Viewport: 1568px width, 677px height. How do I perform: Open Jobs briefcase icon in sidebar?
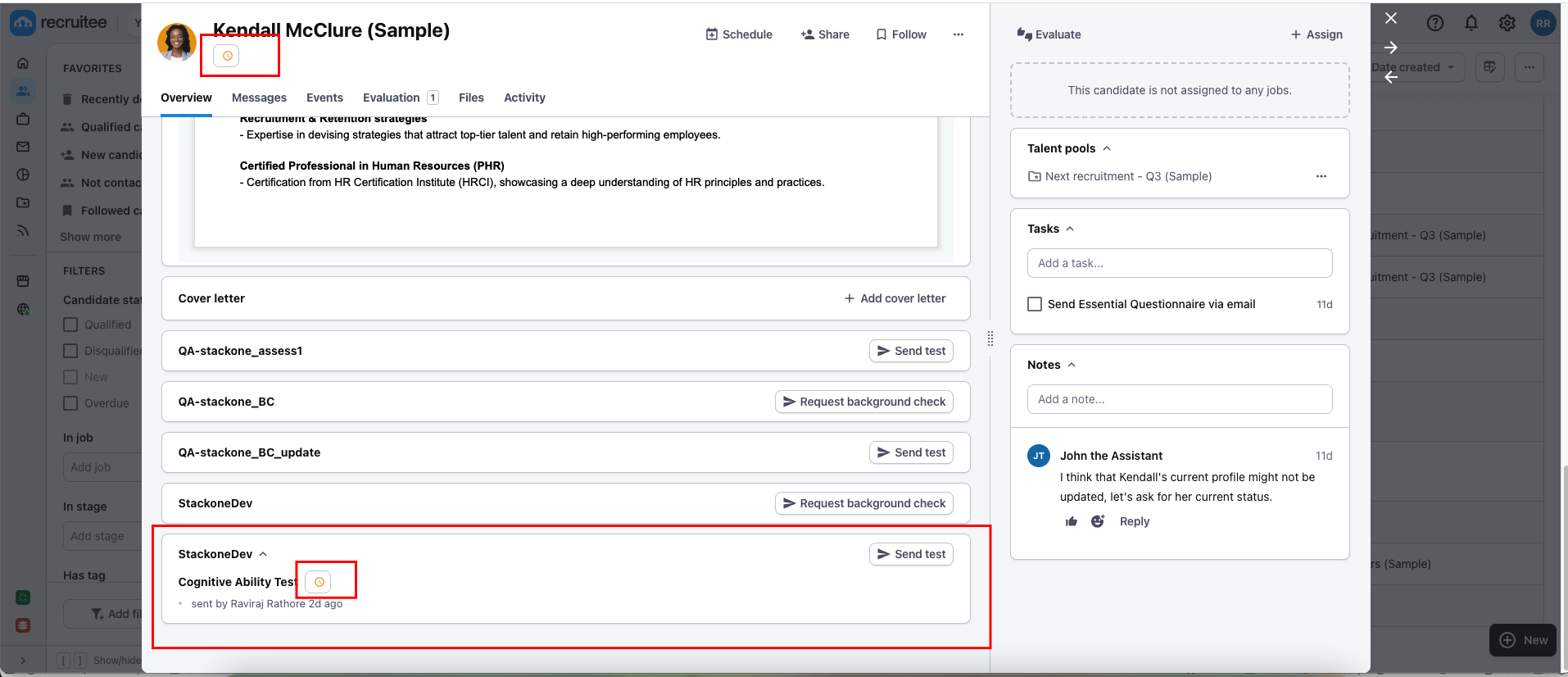tap(23, 119)
